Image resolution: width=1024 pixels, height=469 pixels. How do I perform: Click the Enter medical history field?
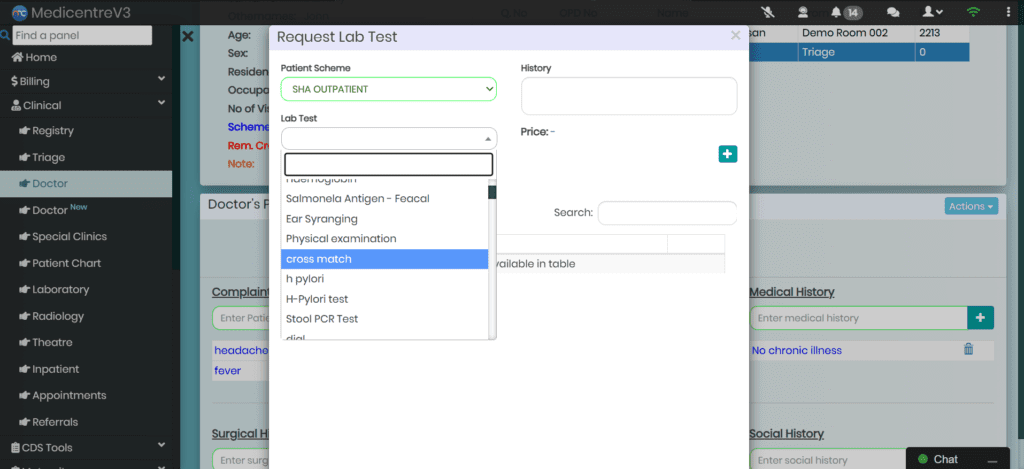point(858,318)
